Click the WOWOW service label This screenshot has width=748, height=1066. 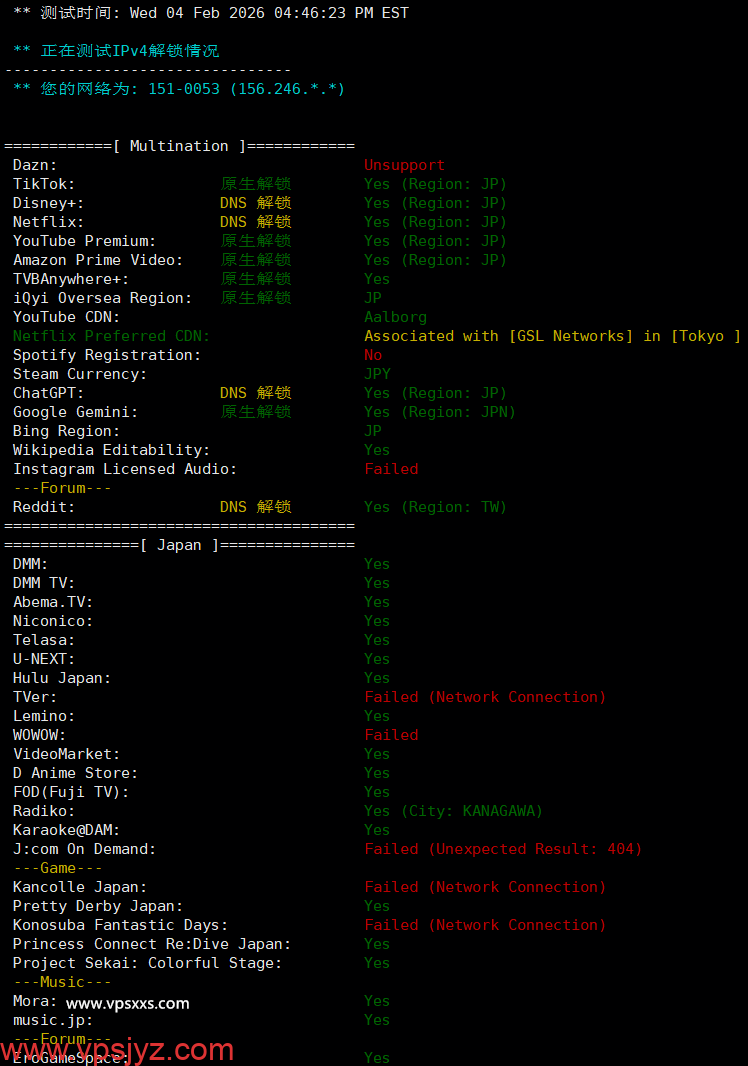click(x=39, y=735)
